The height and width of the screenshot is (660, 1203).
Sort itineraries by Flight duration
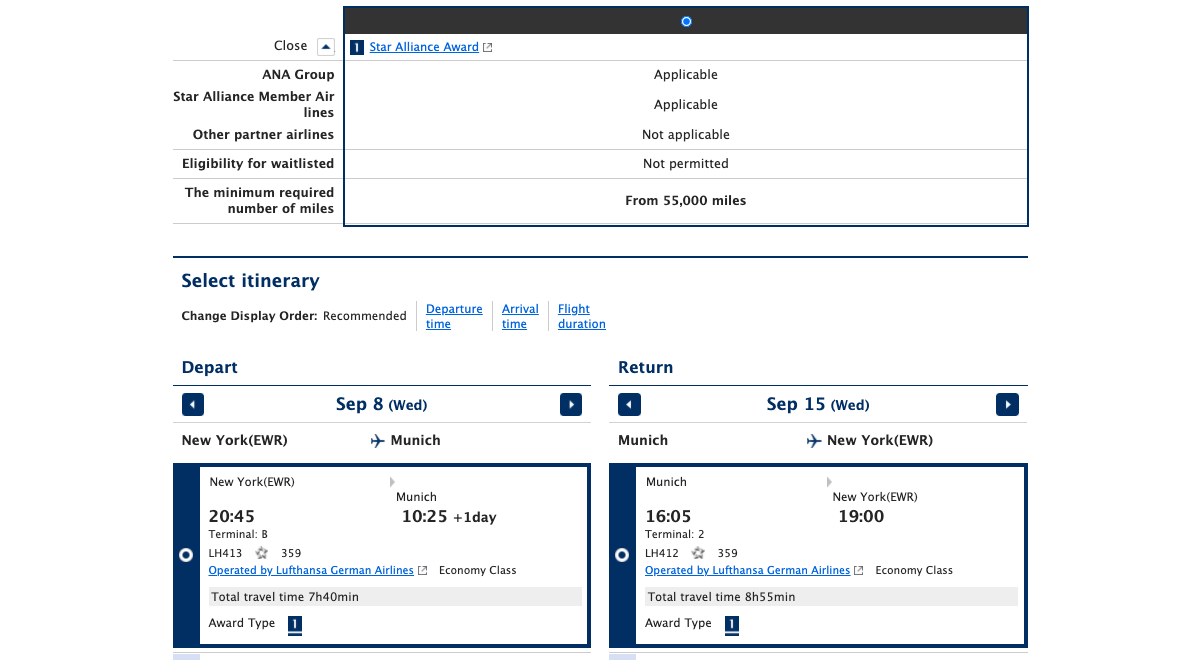pos(581,316)
